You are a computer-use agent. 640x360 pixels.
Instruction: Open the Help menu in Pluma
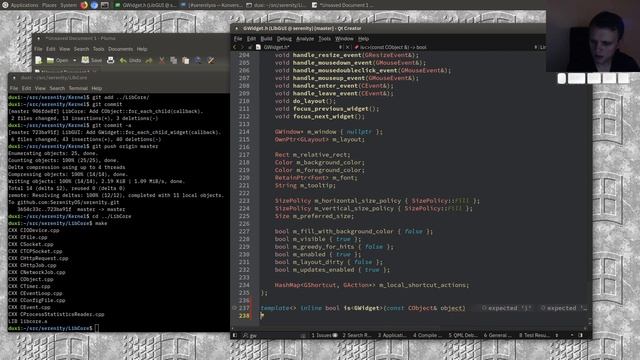pos(142,49)
